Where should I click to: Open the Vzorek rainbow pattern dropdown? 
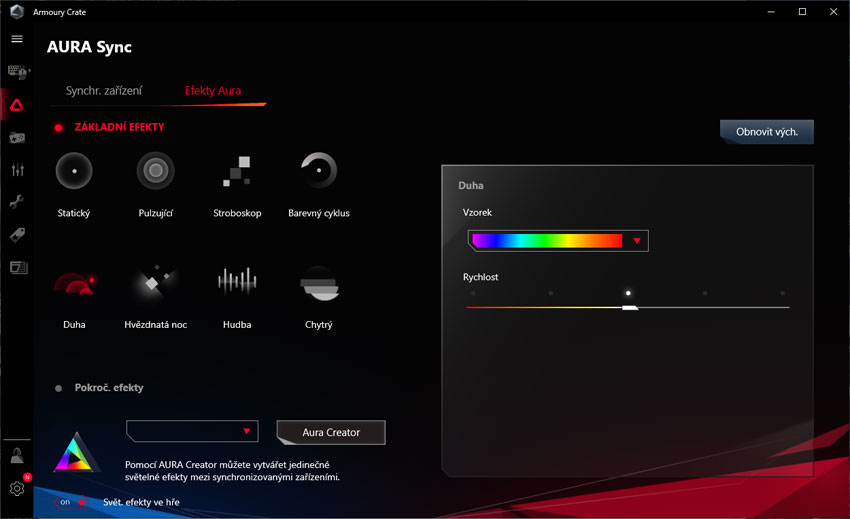click(x=558, y=241)
